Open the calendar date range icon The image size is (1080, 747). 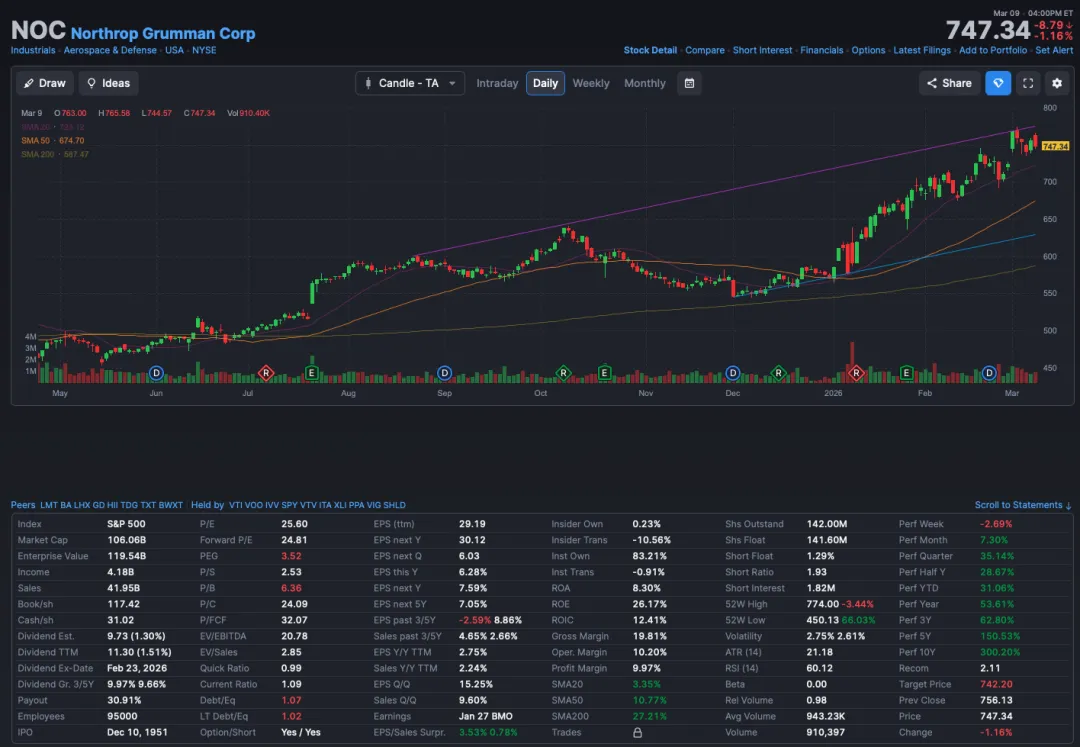point(689,83)
